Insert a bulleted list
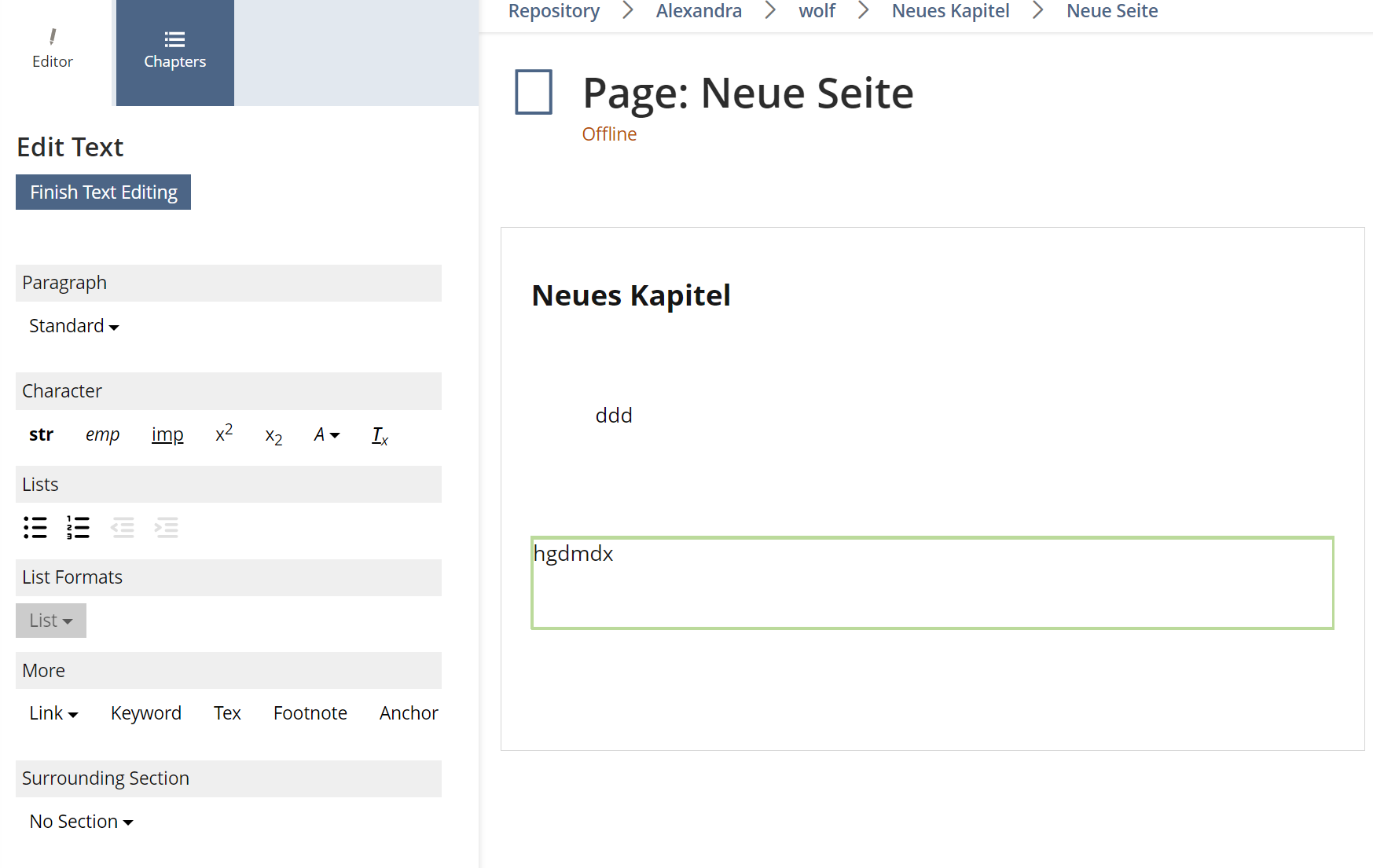The image size is (1373, 868). tap(35, 527)
